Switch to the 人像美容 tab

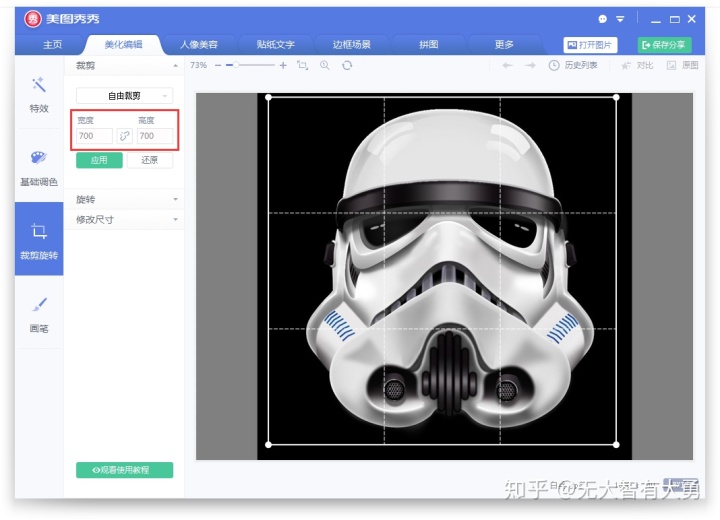(x=199, y=45)
